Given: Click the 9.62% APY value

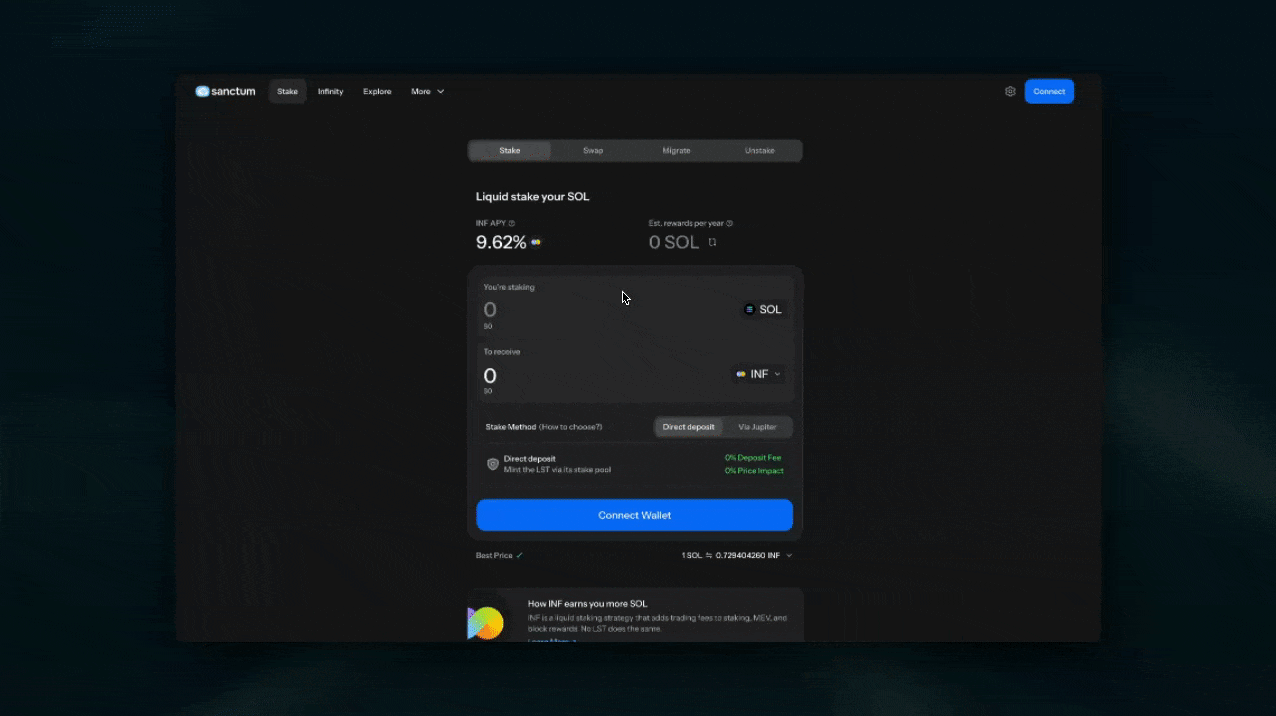Looking at the screenshot, I should [501, 242].
